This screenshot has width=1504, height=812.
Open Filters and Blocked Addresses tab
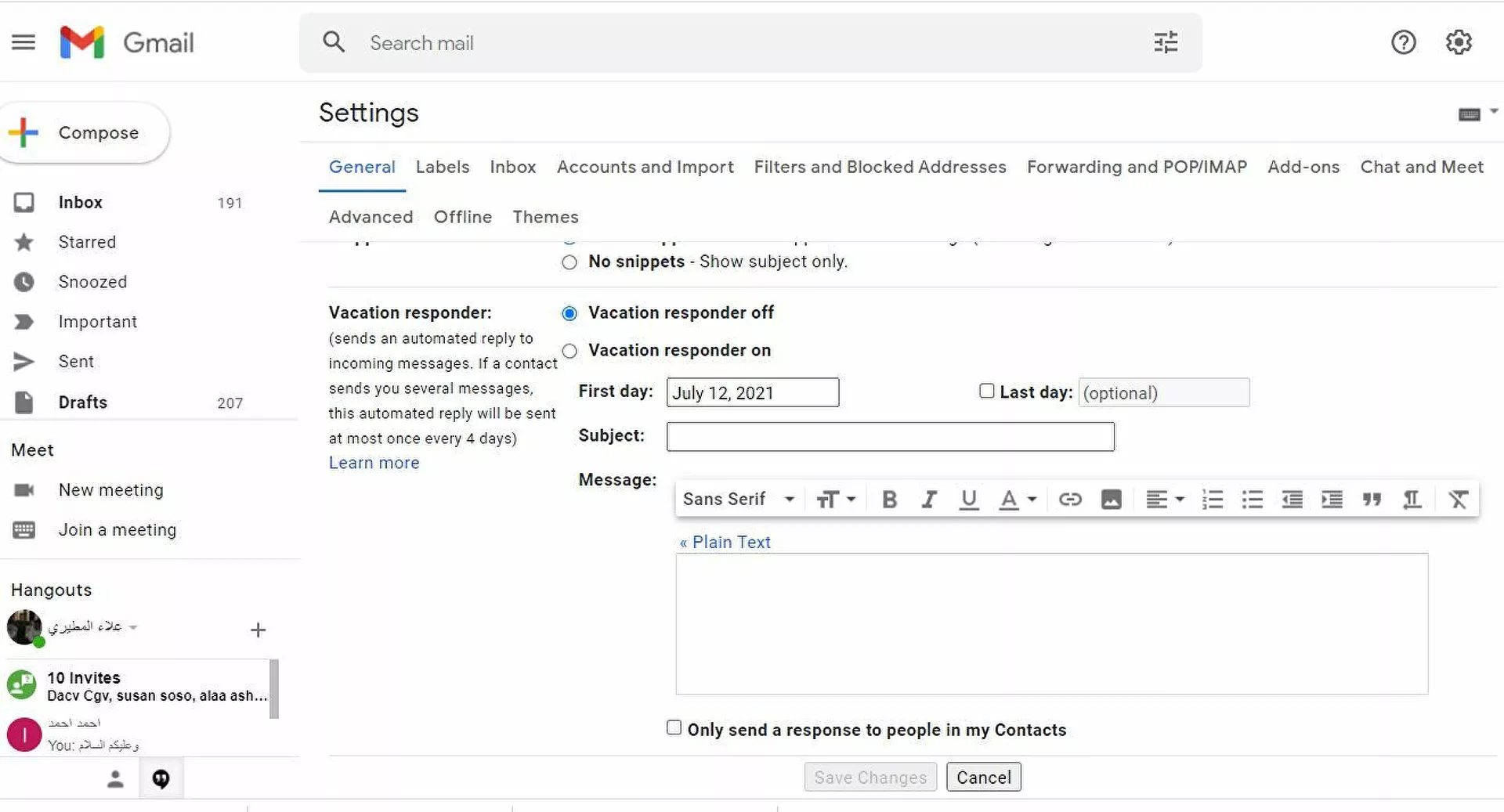[880, 167]
